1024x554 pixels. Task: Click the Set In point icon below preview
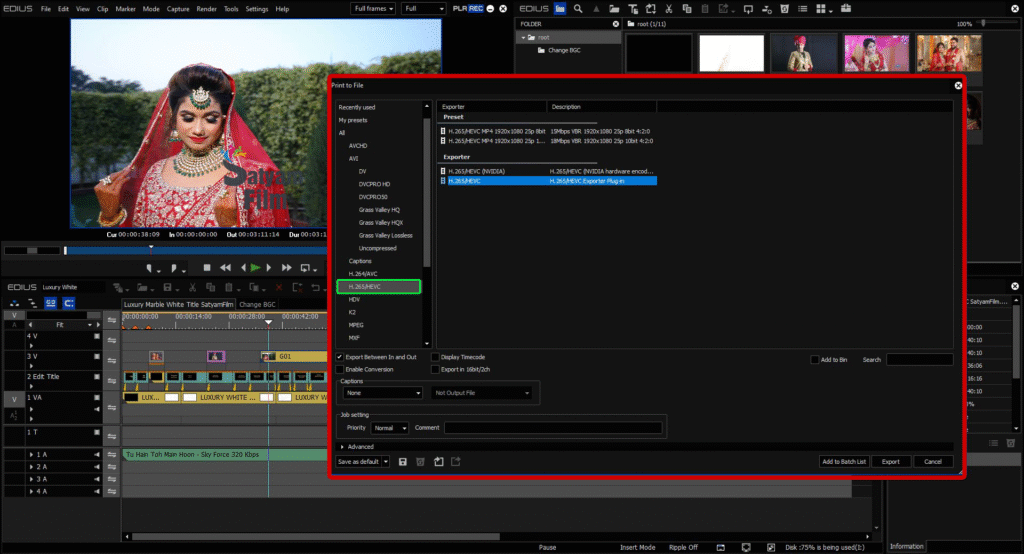point(150,268)
